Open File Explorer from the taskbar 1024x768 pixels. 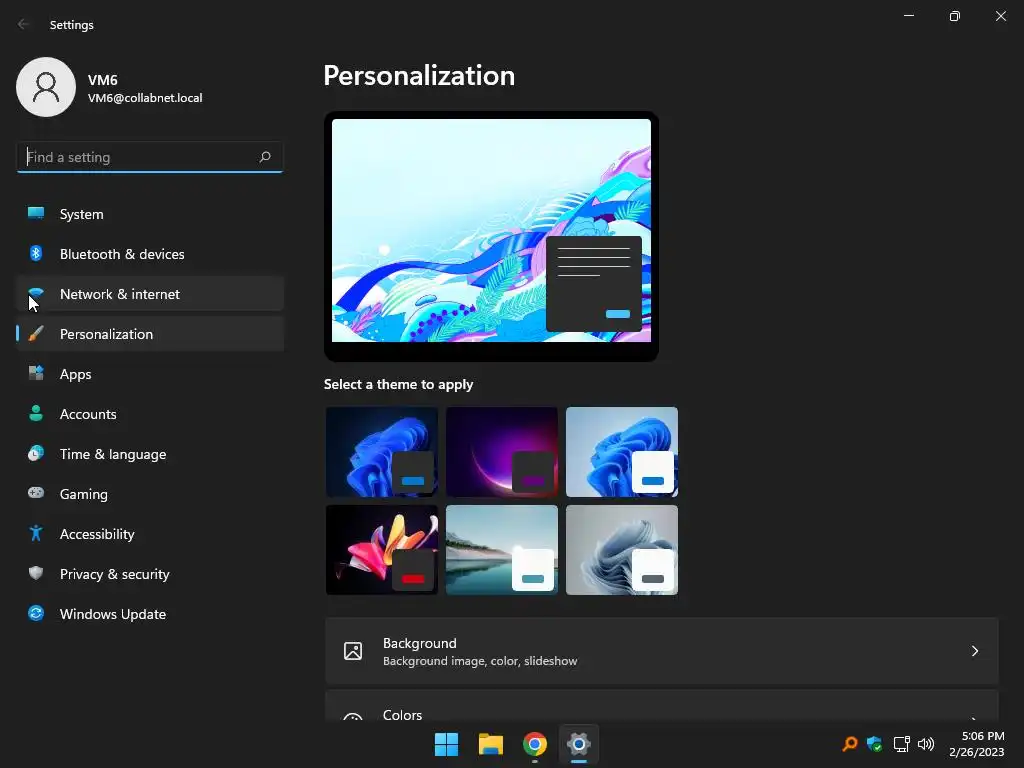(x=490, y=744)
